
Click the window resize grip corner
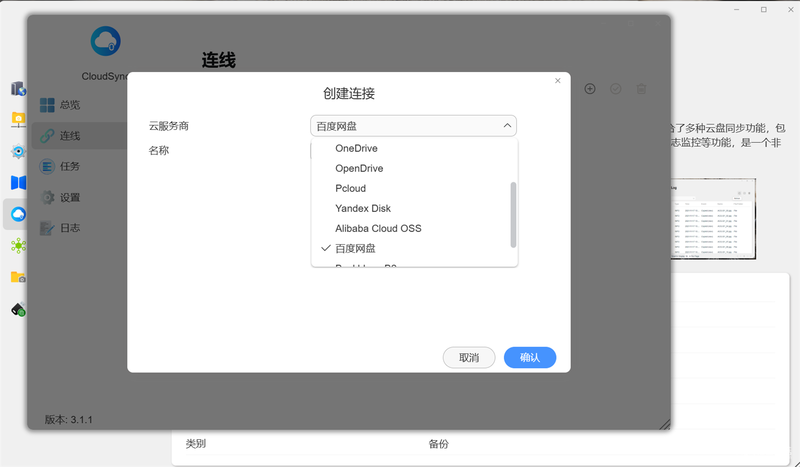pos(664,424)
